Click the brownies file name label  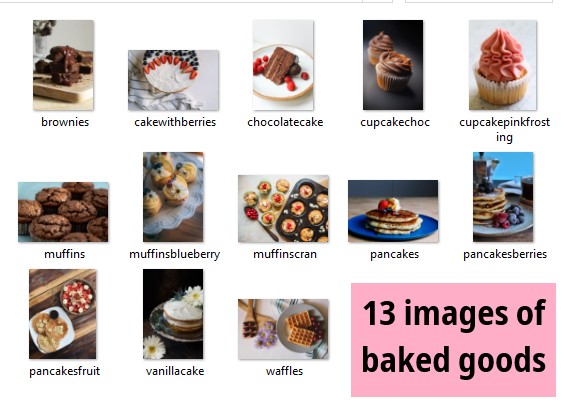pos(65,122)
